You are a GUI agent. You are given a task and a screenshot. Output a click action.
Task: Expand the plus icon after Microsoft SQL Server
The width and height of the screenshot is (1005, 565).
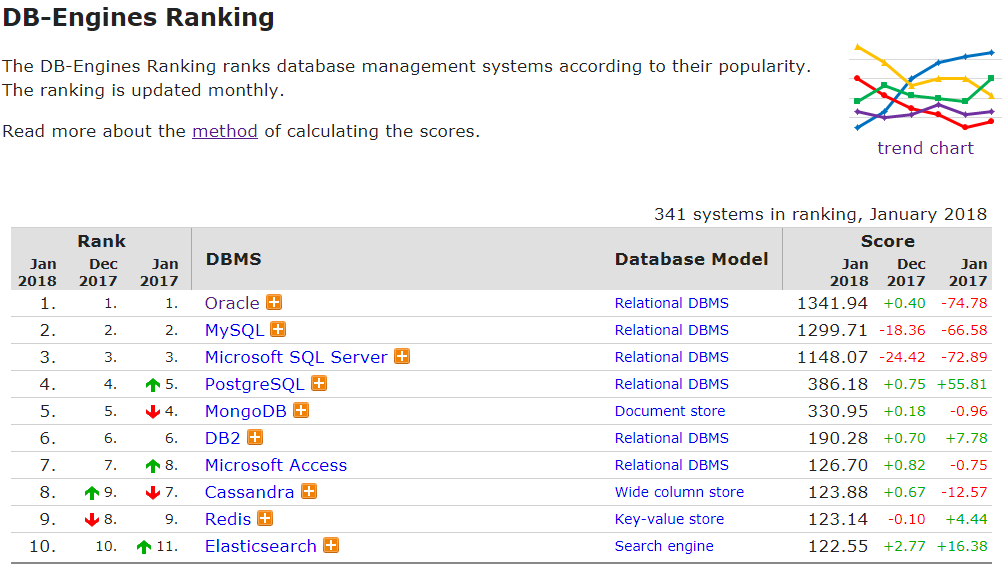coord(402,356)
